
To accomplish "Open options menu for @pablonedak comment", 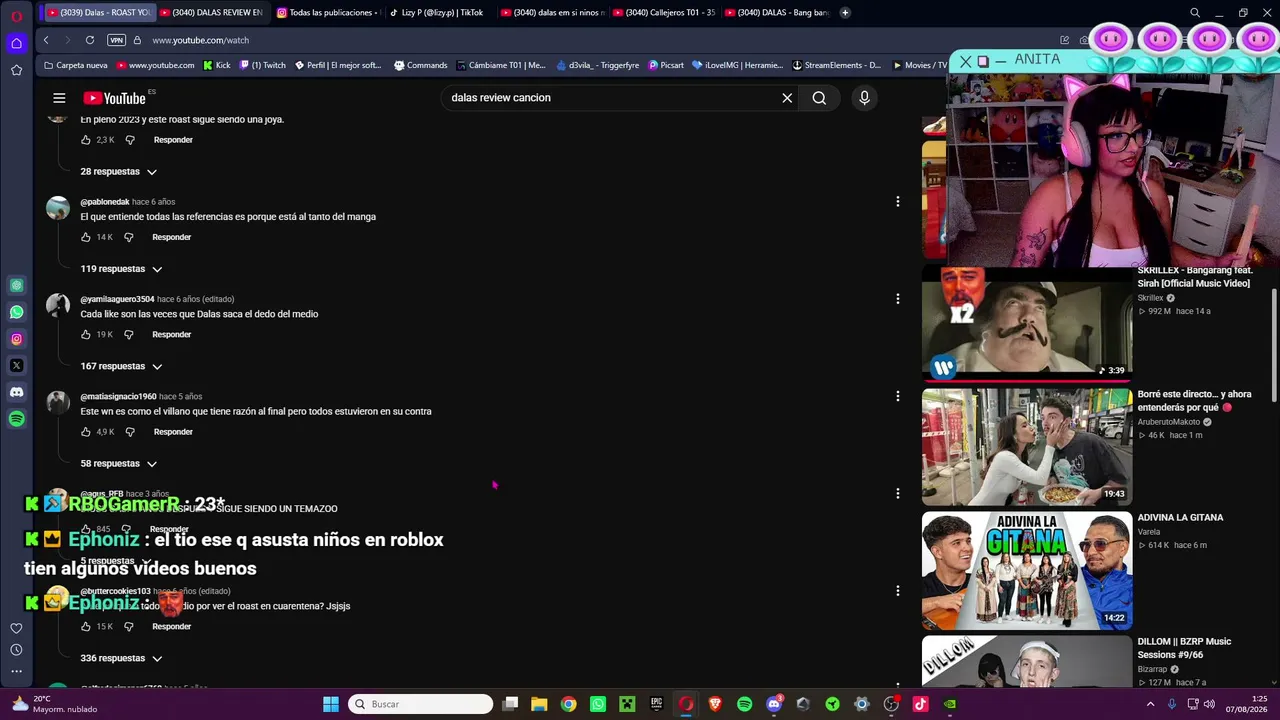I will pyautogui.click(x=898, y=201).
